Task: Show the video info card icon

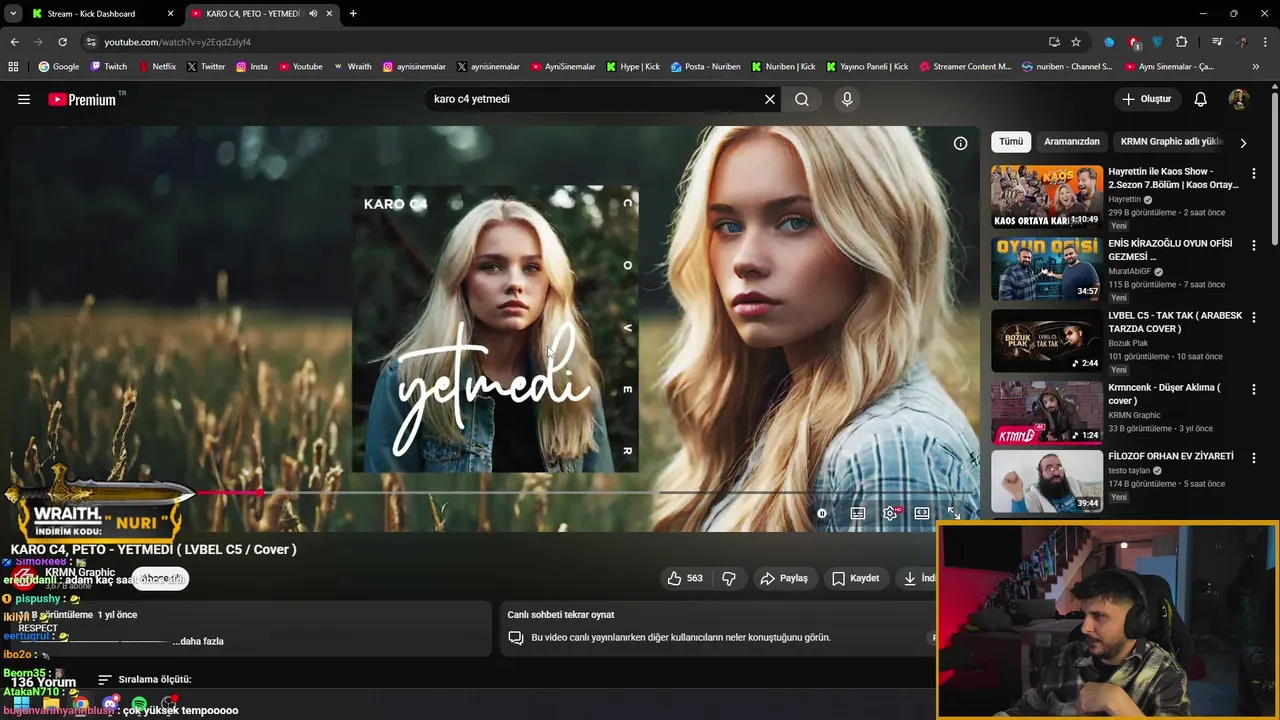Action: 960,143
